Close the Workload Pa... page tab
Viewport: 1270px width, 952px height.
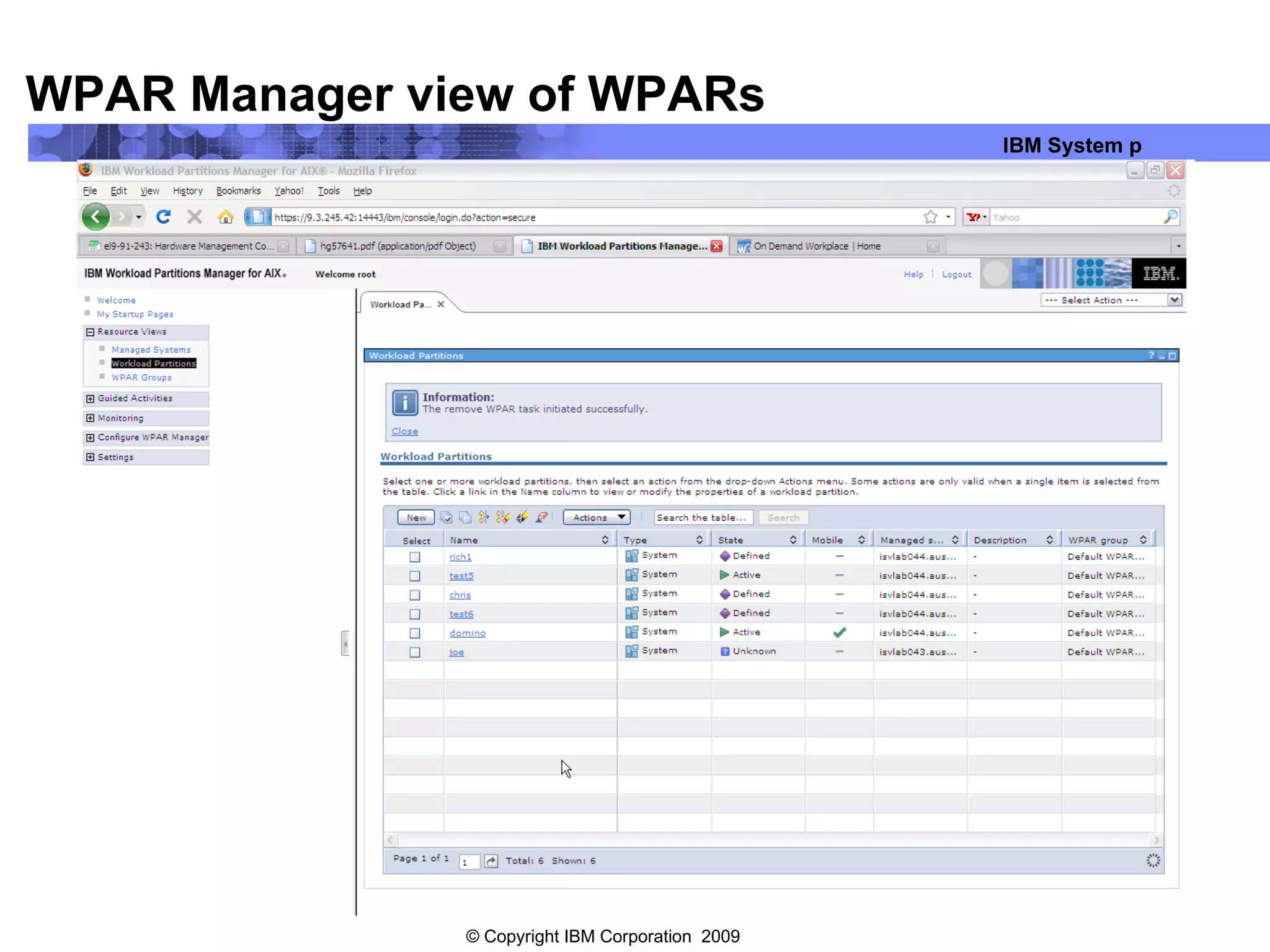(441, 304)
